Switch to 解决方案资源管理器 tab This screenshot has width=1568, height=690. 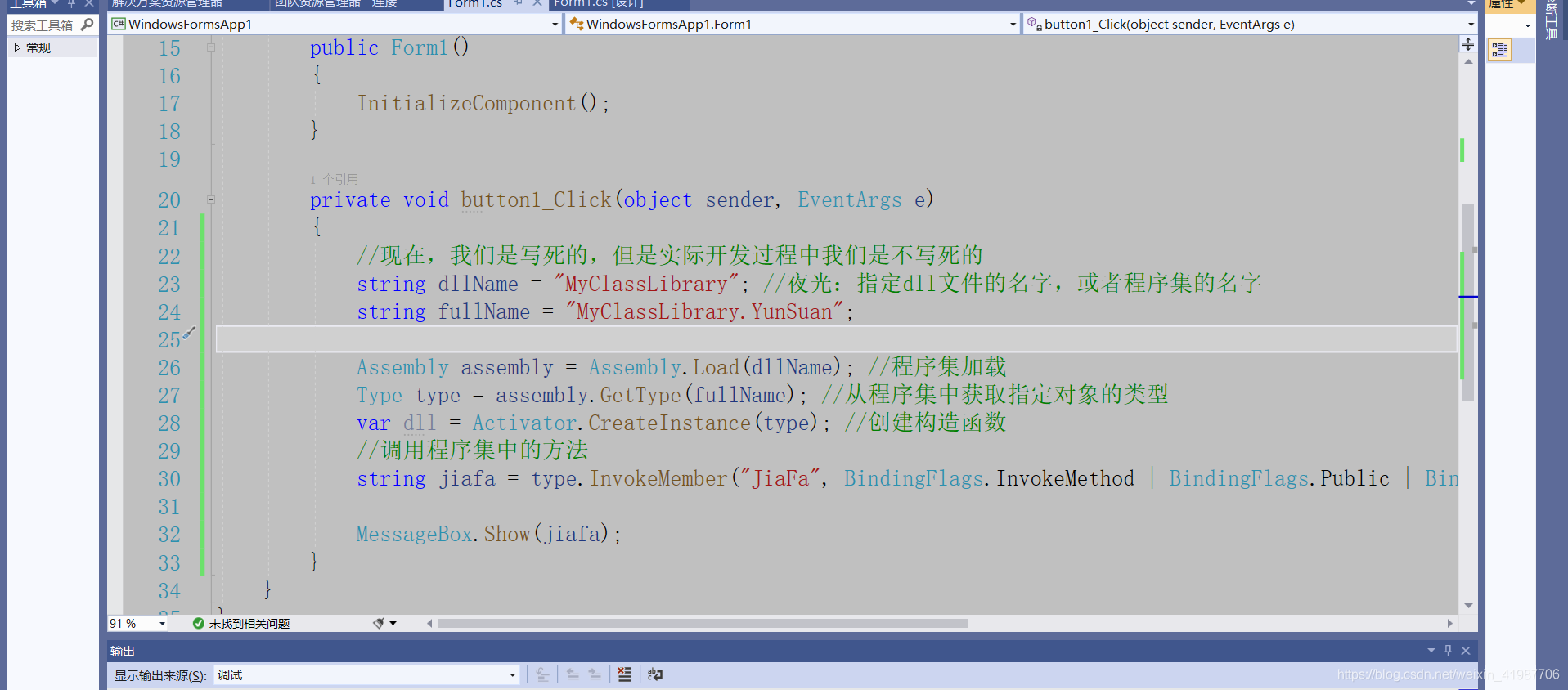point(167,4)
